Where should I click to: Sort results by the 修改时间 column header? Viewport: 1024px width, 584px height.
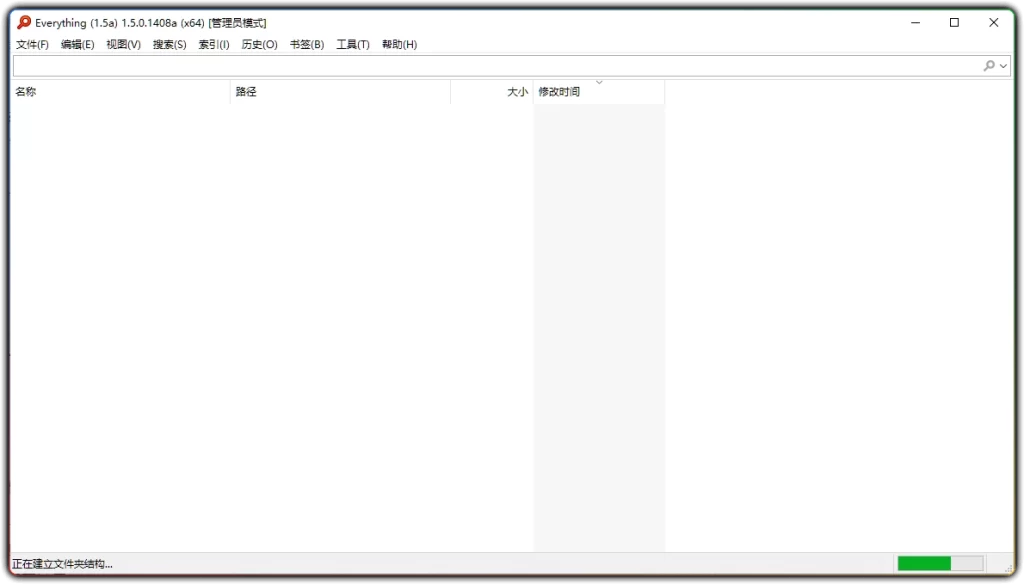coord(560,91)
